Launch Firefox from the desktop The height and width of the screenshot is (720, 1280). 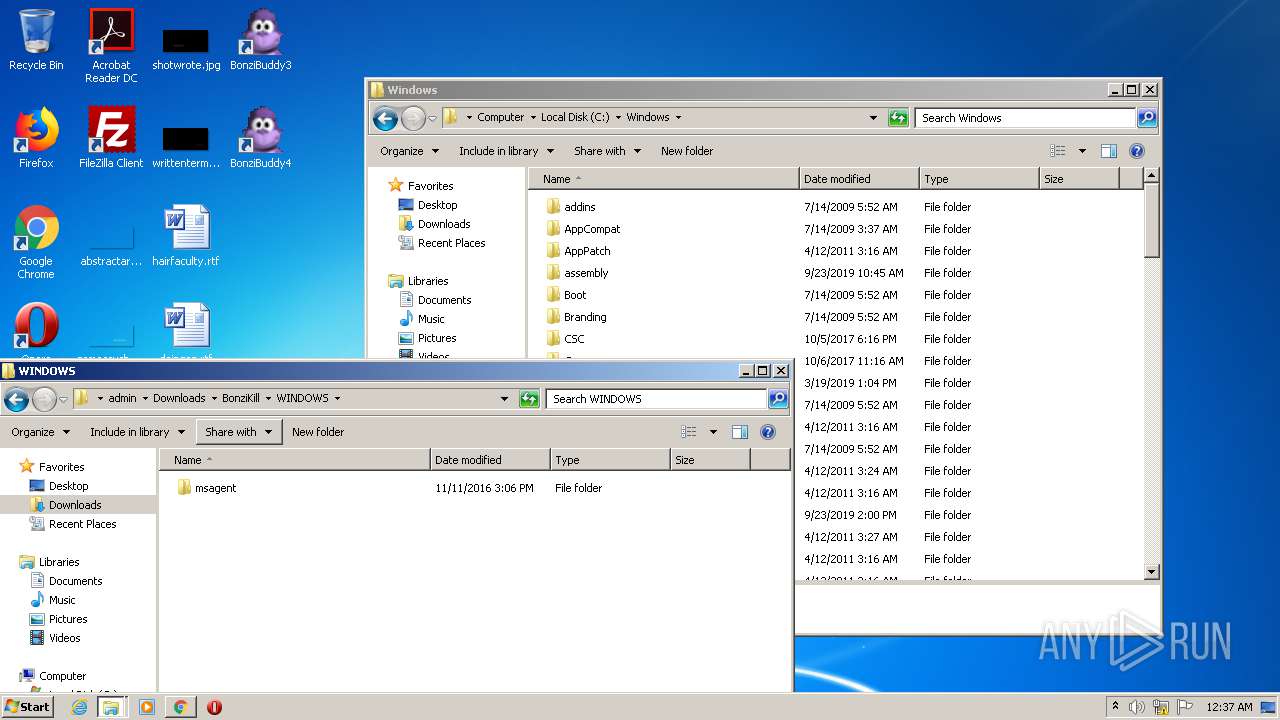coord(36,138)
